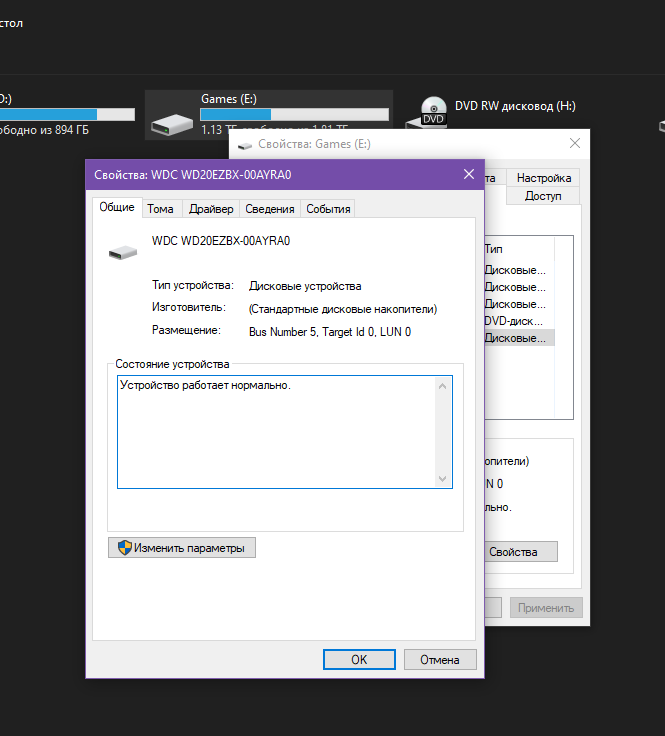Switch to the Тома tab
This screenshot has height=736, width=665.
(160, 209)
